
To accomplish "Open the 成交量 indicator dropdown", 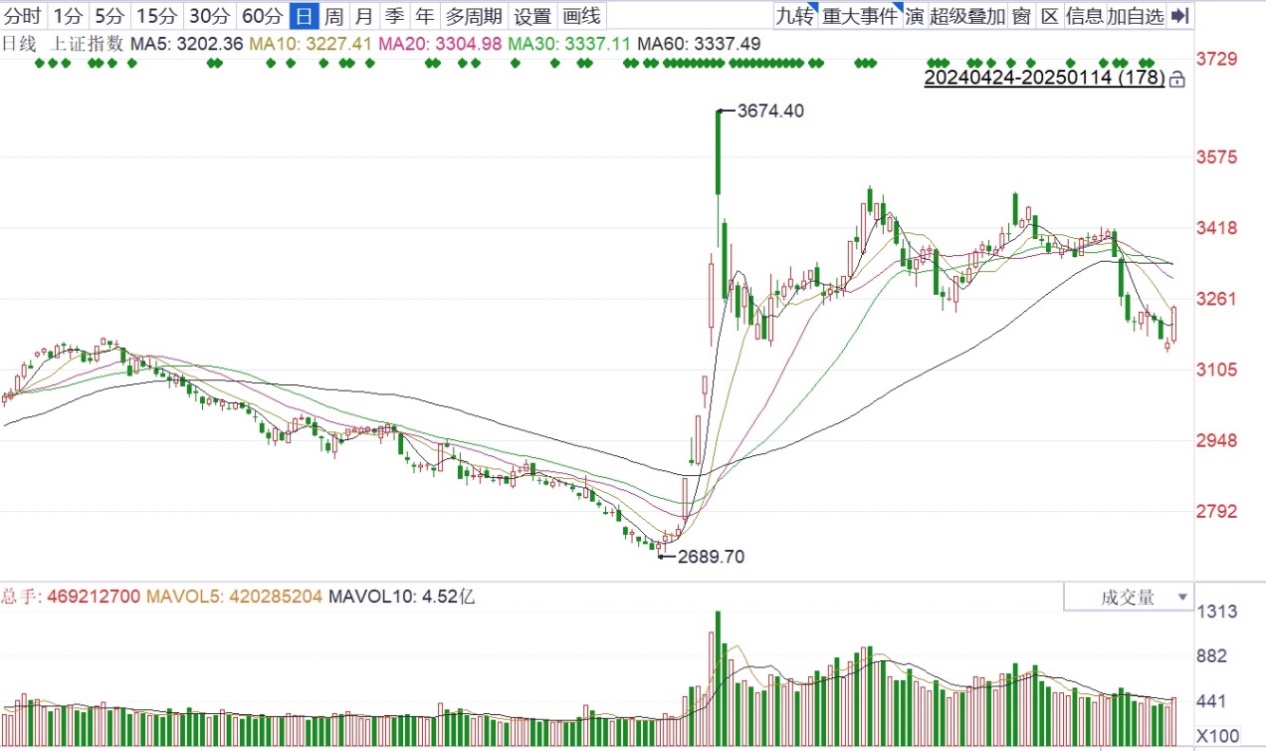I will pos(1128,598).
